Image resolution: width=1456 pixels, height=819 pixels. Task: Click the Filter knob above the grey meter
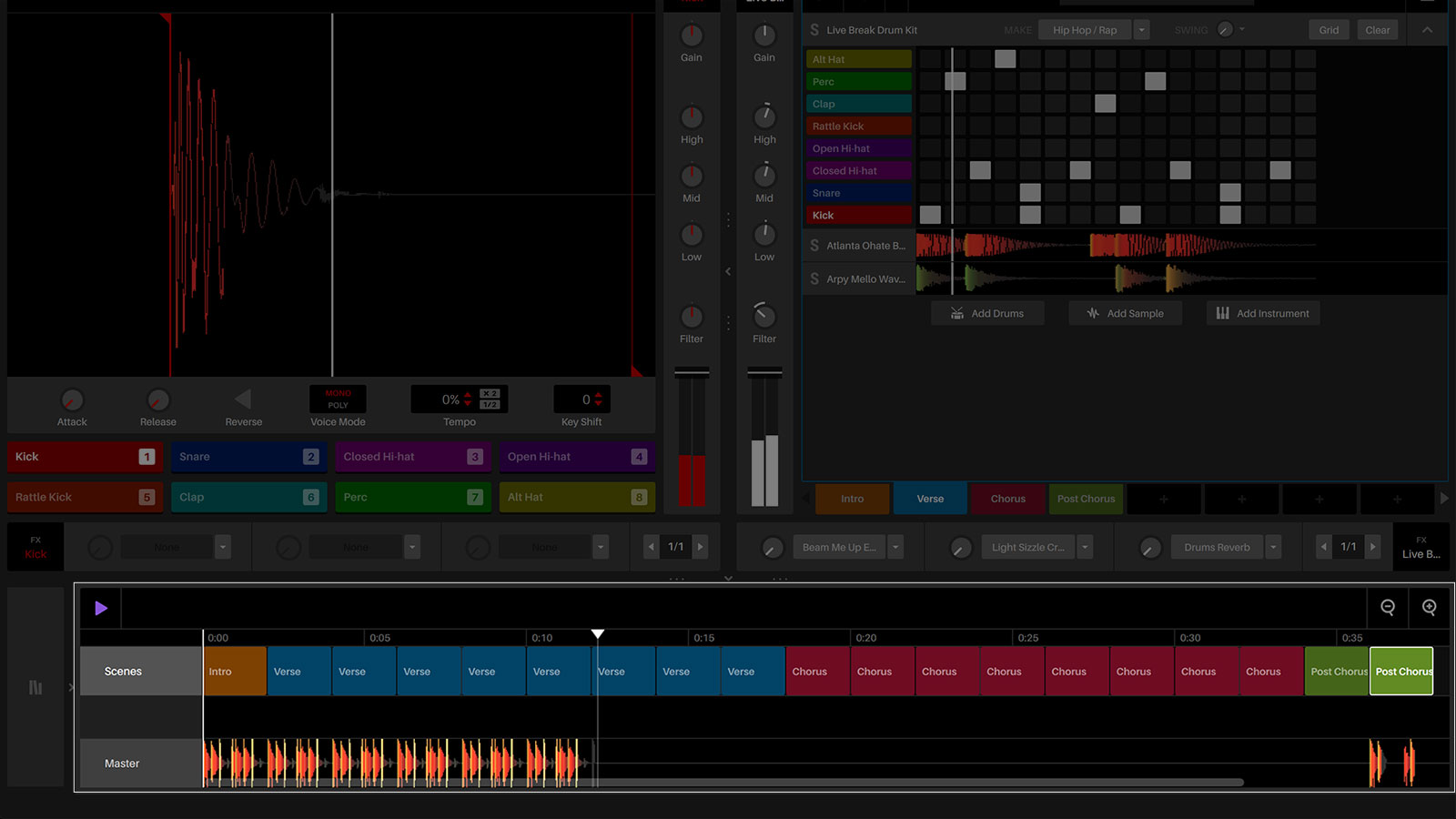(764, 316)
